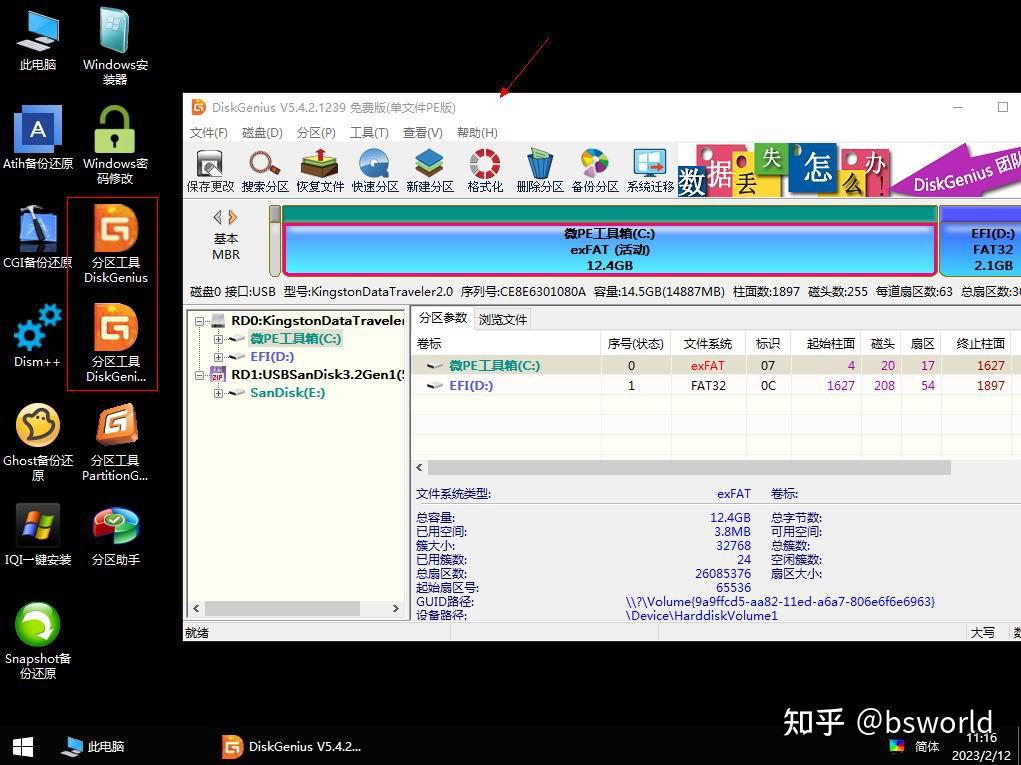Screen dimensions: 1021x765
Task: Open Ghost备份还原 desktop icon
Action: (x=38, y=443)
